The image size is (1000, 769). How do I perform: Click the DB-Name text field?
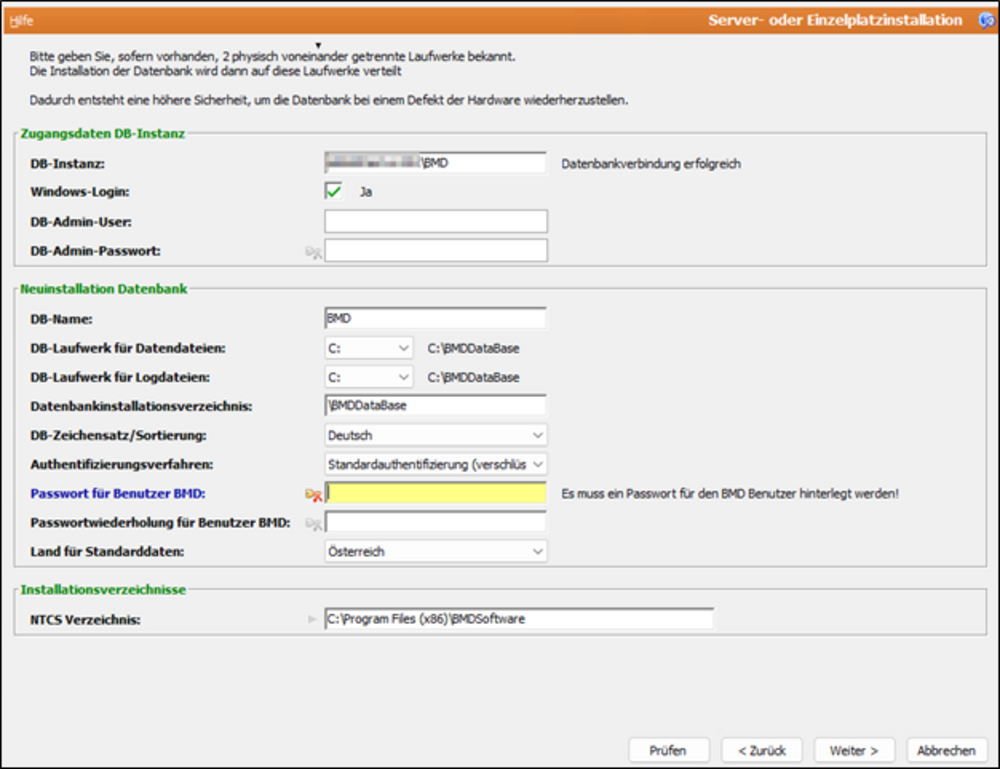436,318
